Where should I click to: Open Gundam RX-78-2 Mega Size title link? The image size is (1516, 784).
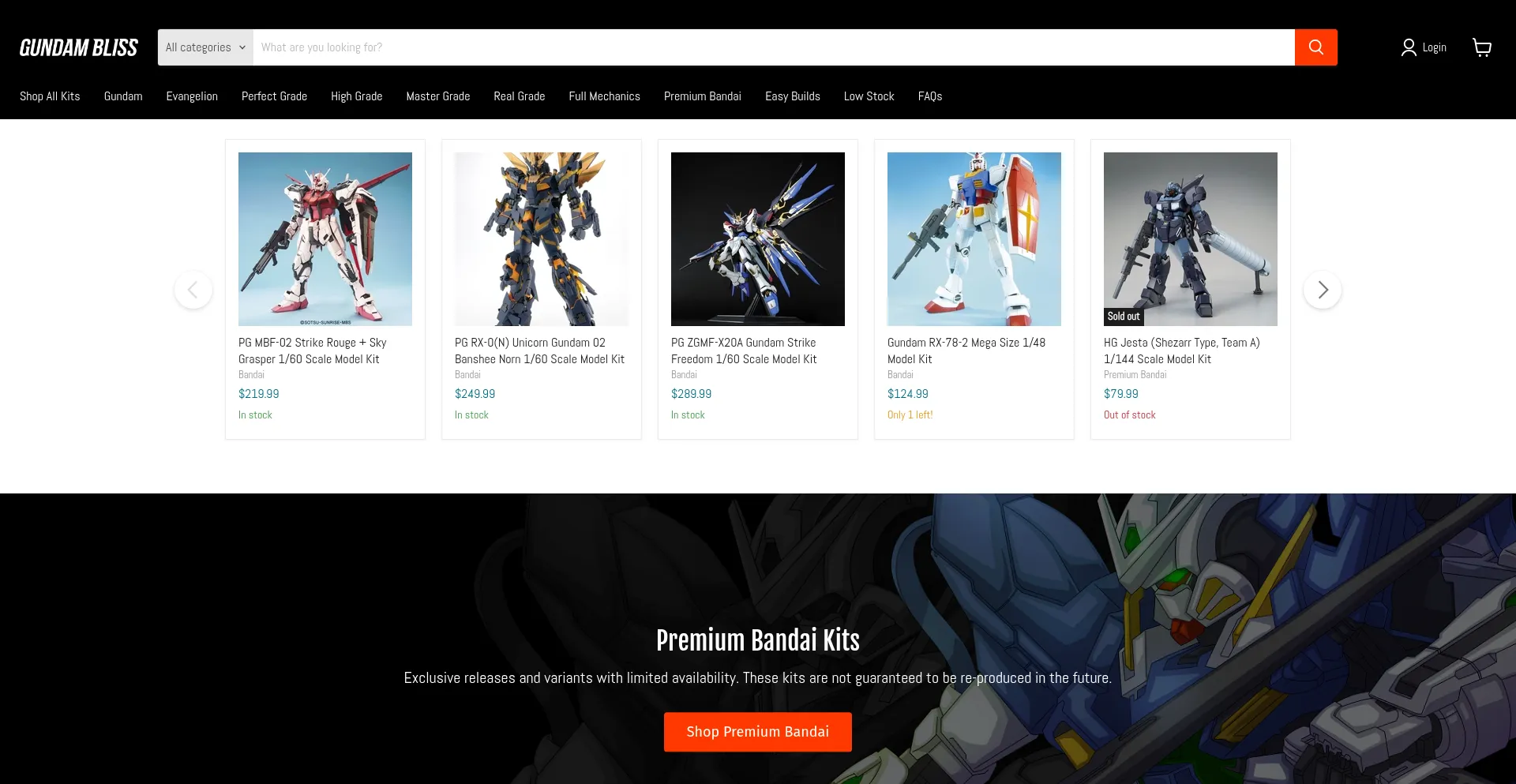[966, 351]
